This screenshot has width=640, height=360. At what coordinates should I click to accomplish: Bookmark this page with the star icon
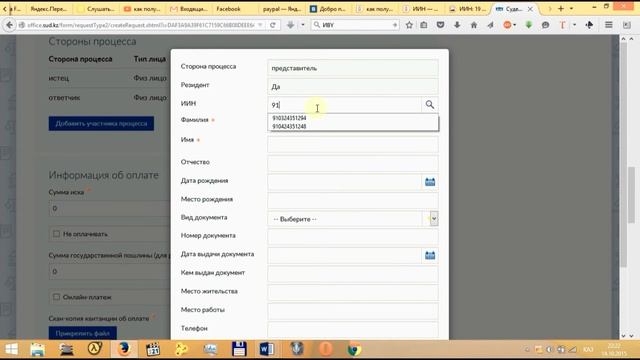tap(409, 25)
